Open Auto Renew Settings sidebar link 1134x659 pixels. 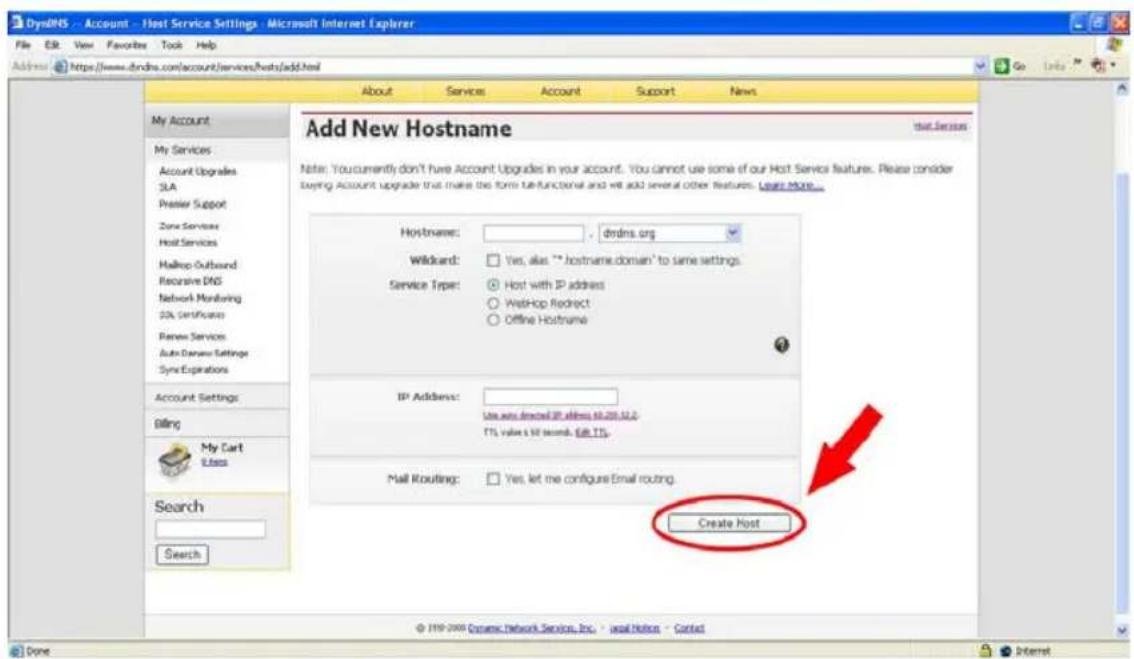click(203, 353)
